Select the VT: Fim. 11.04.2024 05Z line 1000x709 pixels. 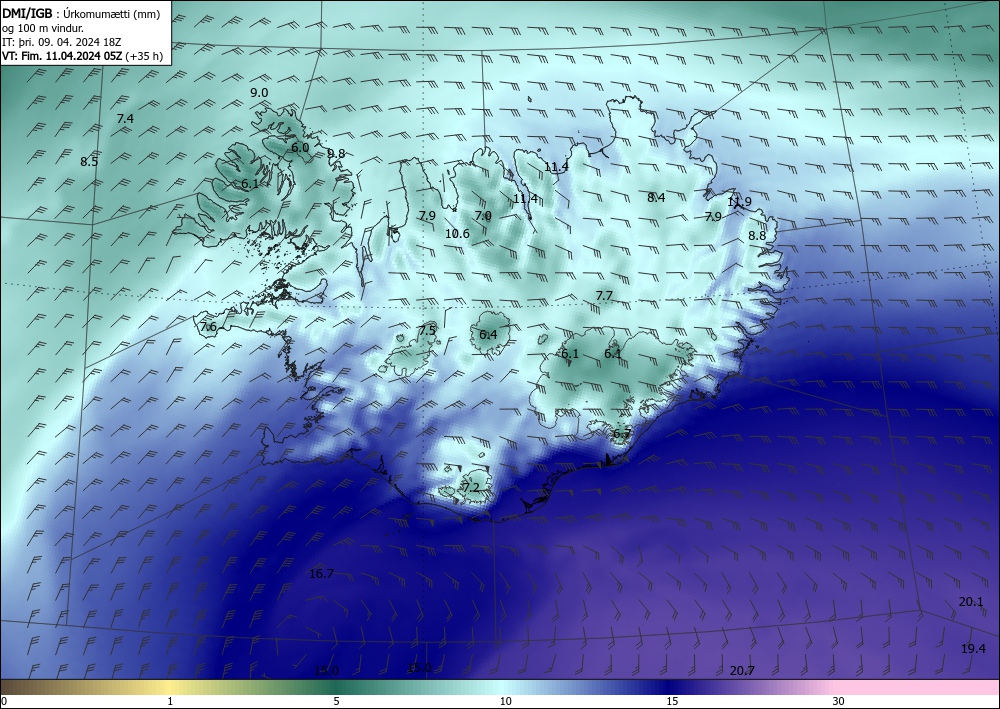point(82,56)
